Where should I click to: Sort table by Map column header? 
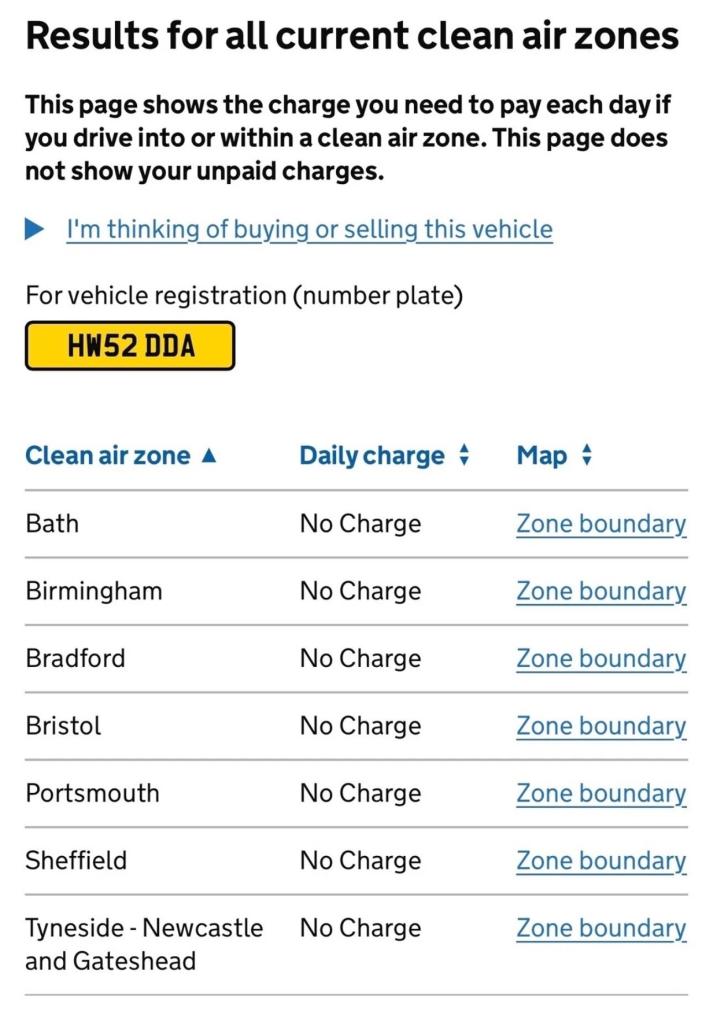(542, 456)
